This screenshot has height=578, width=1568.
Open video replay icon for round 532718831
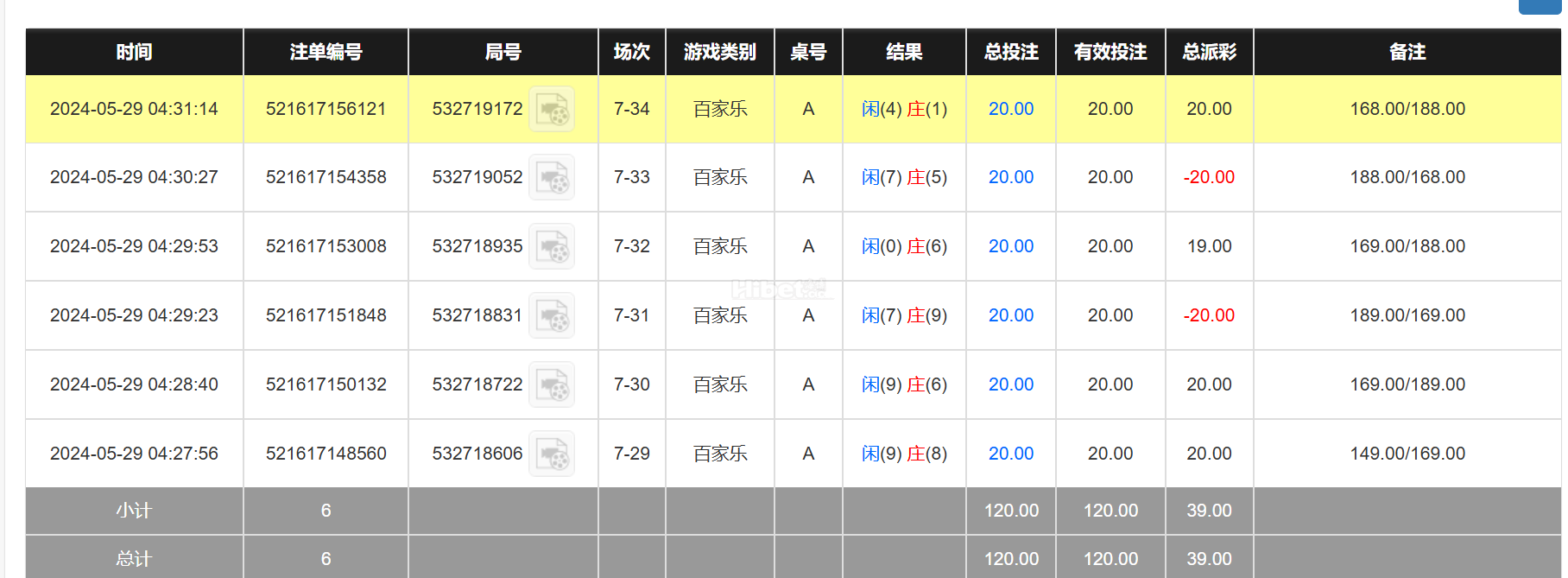tap(552, 315)
